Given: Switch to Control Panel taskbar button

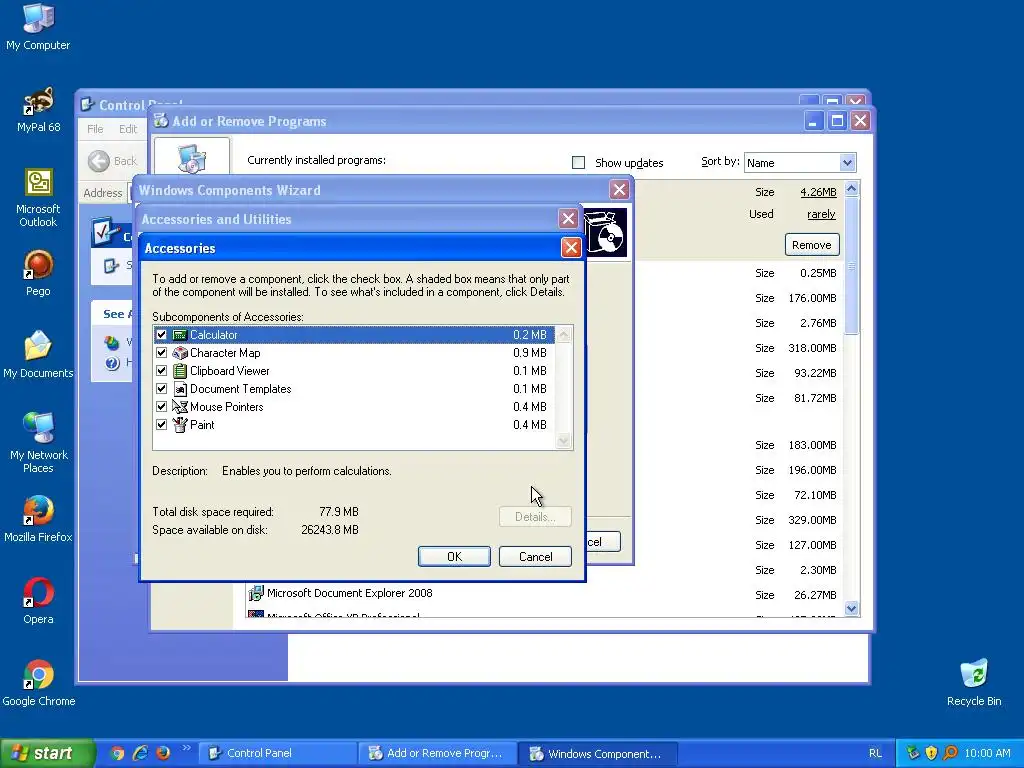Looking at the screenshot, I should coord(278,753).
